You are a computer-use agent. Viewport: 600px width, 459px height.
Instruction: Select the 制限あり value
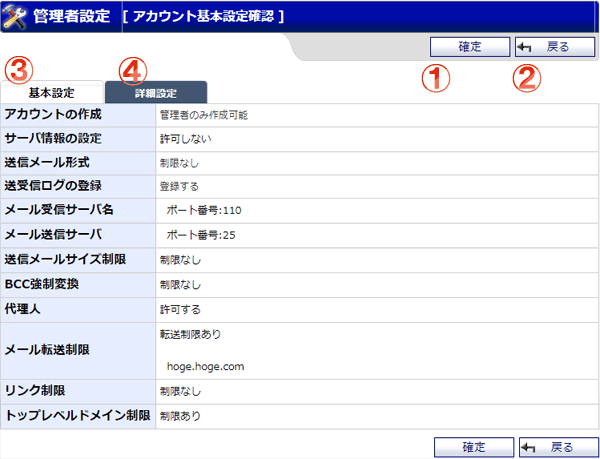(180, 416)
